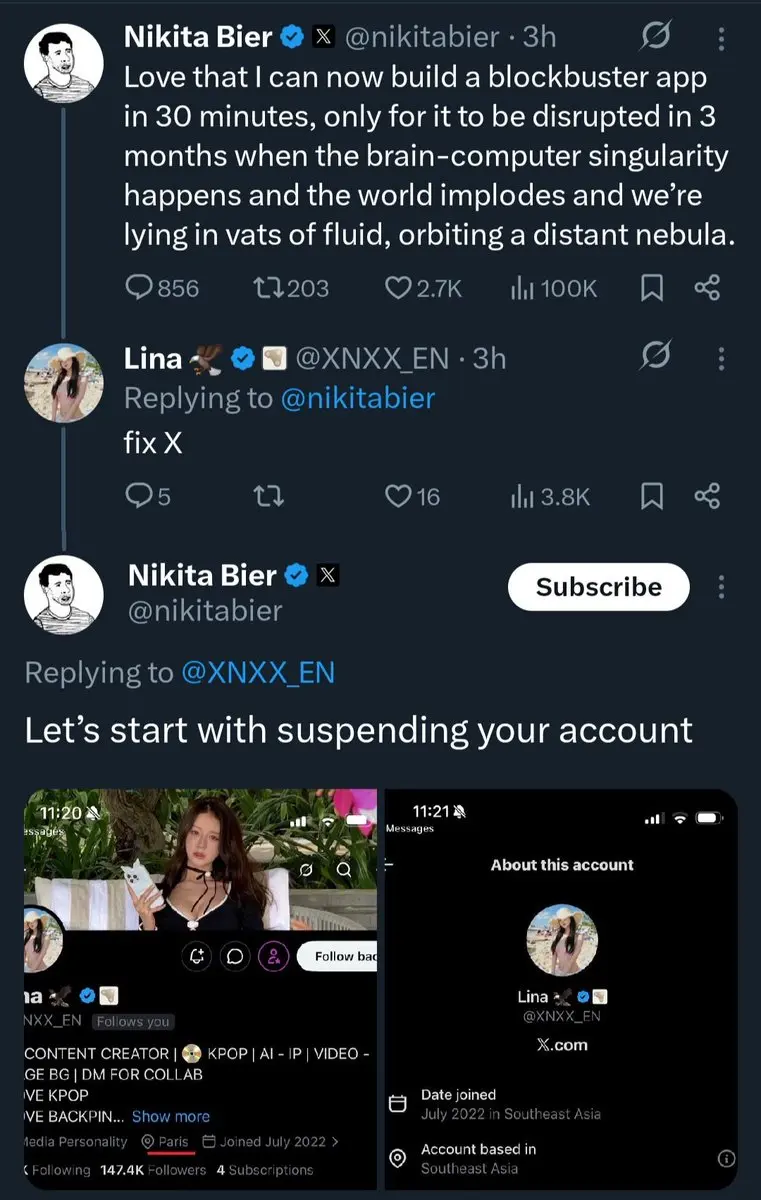The height and width of the screenshot is (1200, 761).
Task: Reply to Nikita Bier's top post
Action: point(139,288)
